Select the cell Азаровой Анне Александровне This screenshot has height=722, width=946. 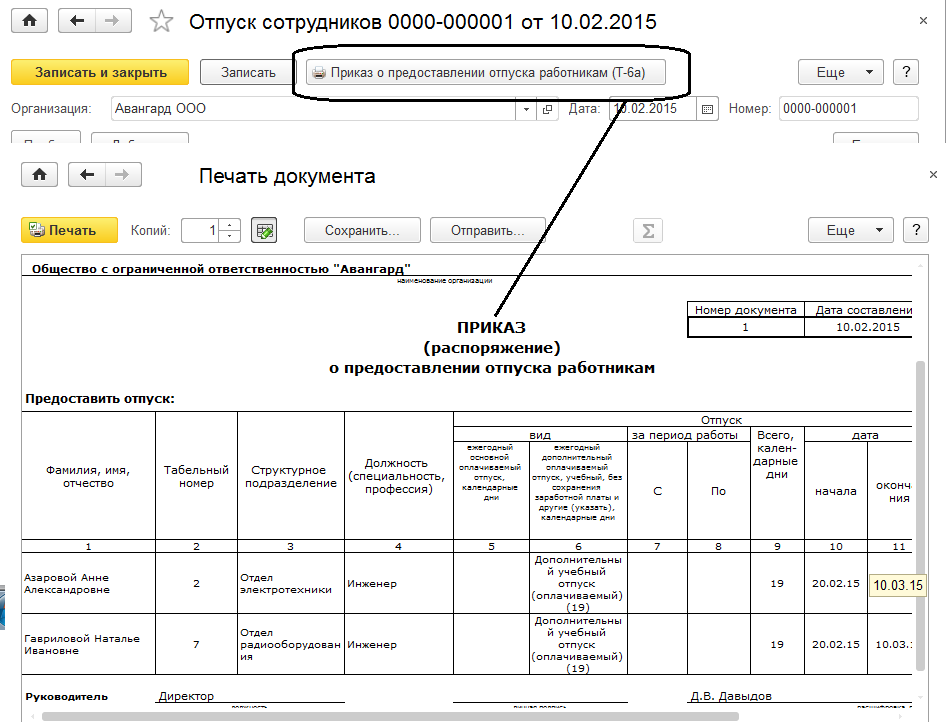(x=88, y=583)
